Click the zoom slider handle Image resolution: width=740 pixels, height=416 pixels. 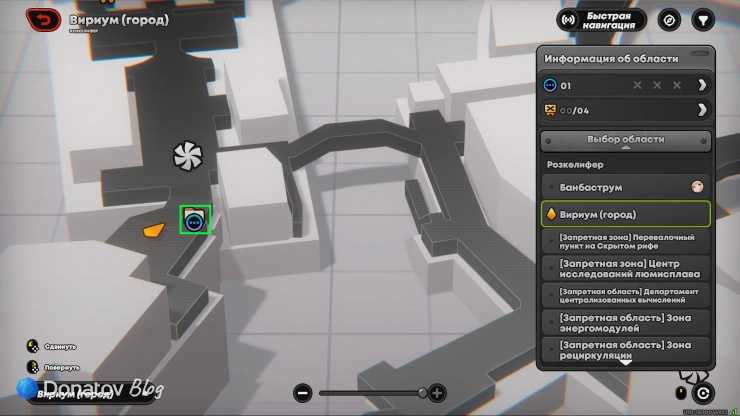(422, 393)
